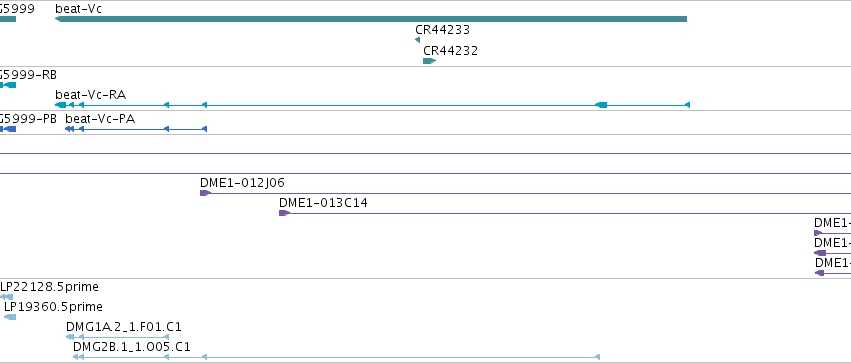
Task: Click the rightmost exon of DMG2B.1_1.005.C1
Action: [x=598, y=357]
